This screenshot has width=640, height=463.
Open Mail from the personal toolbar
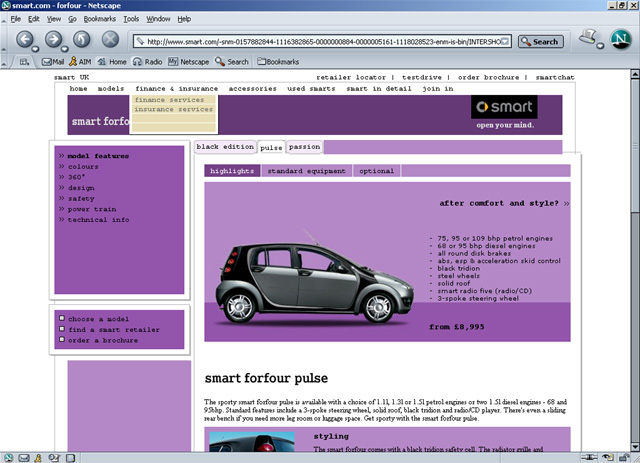tap(53, 62)
